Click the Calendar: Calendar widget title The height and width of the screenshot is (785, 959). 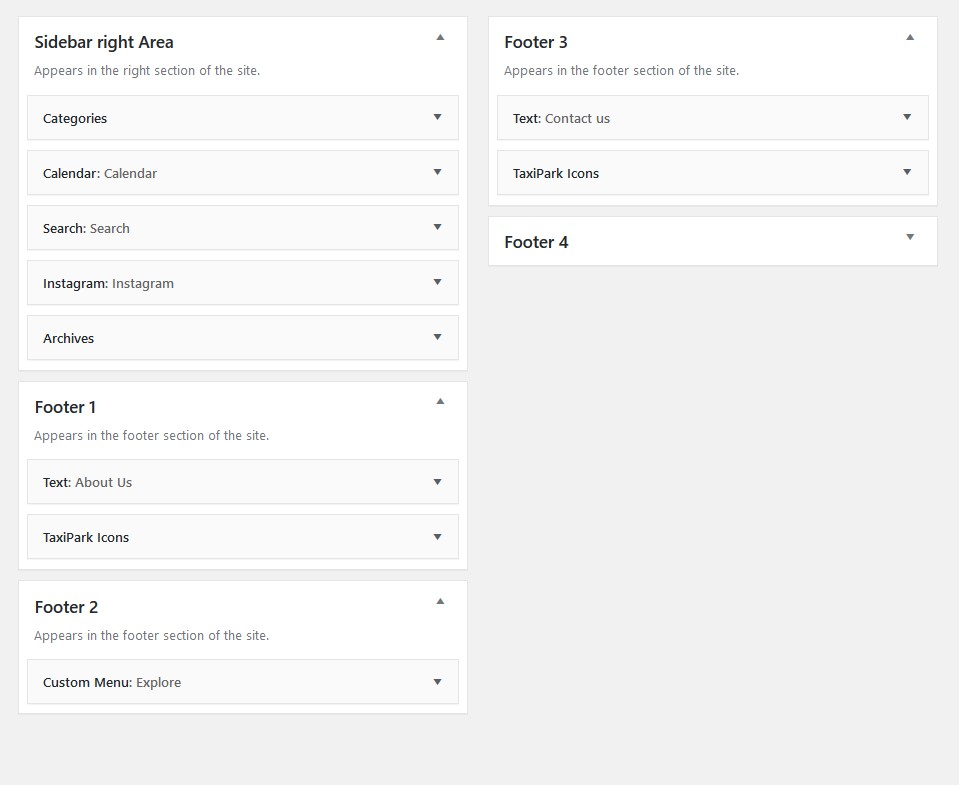(x=100, y=174)
